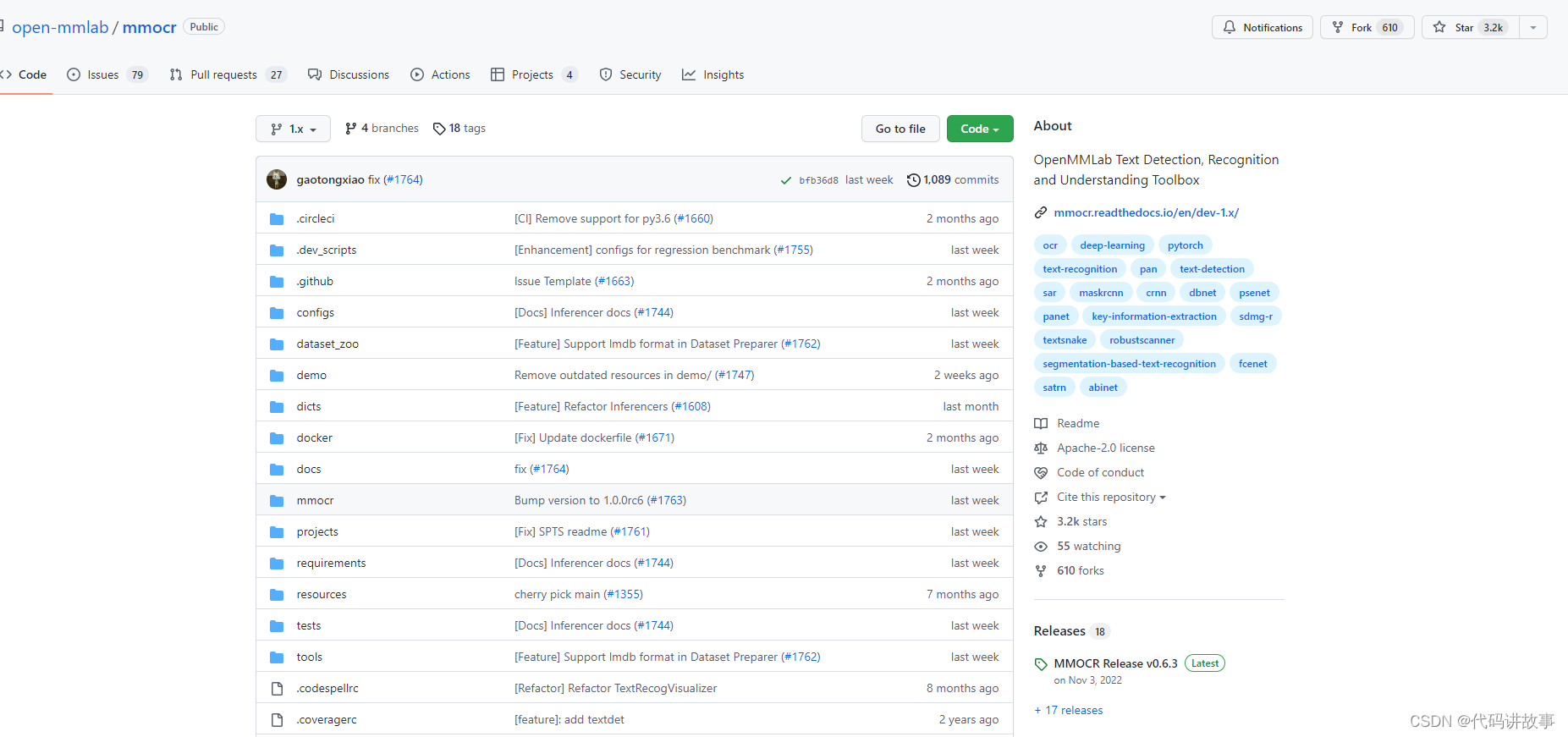The height and width of the screenshot is (737, 1568).
Task: Click the .codespellrc file icon
Action: (x=277, y=688)
